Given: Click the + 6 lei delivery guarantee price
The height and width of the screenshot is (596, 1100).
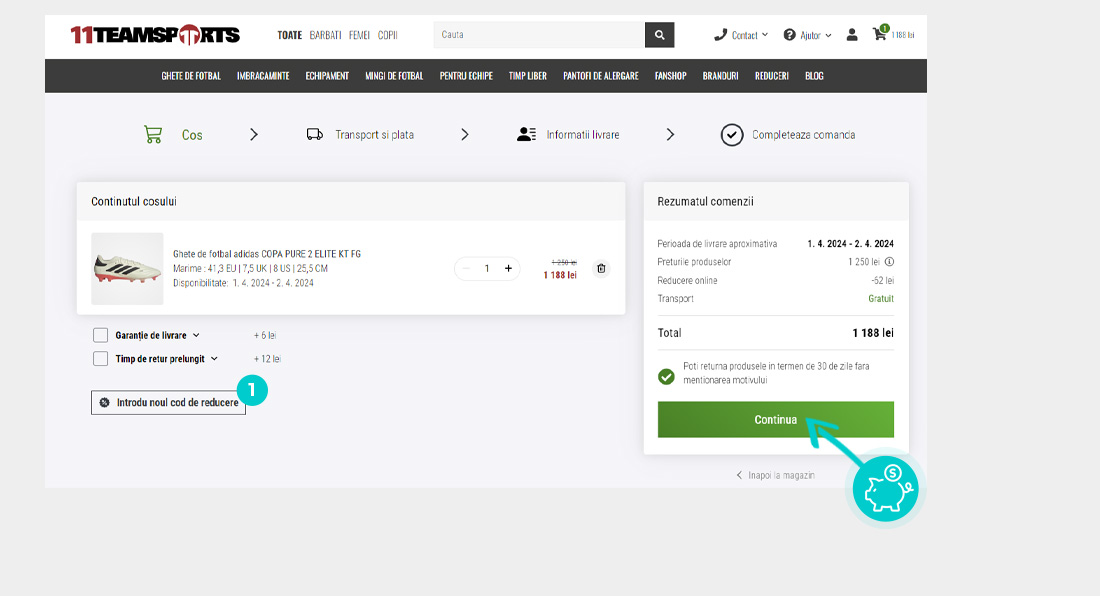Looking at the screenshot, I should click(264, 335).
